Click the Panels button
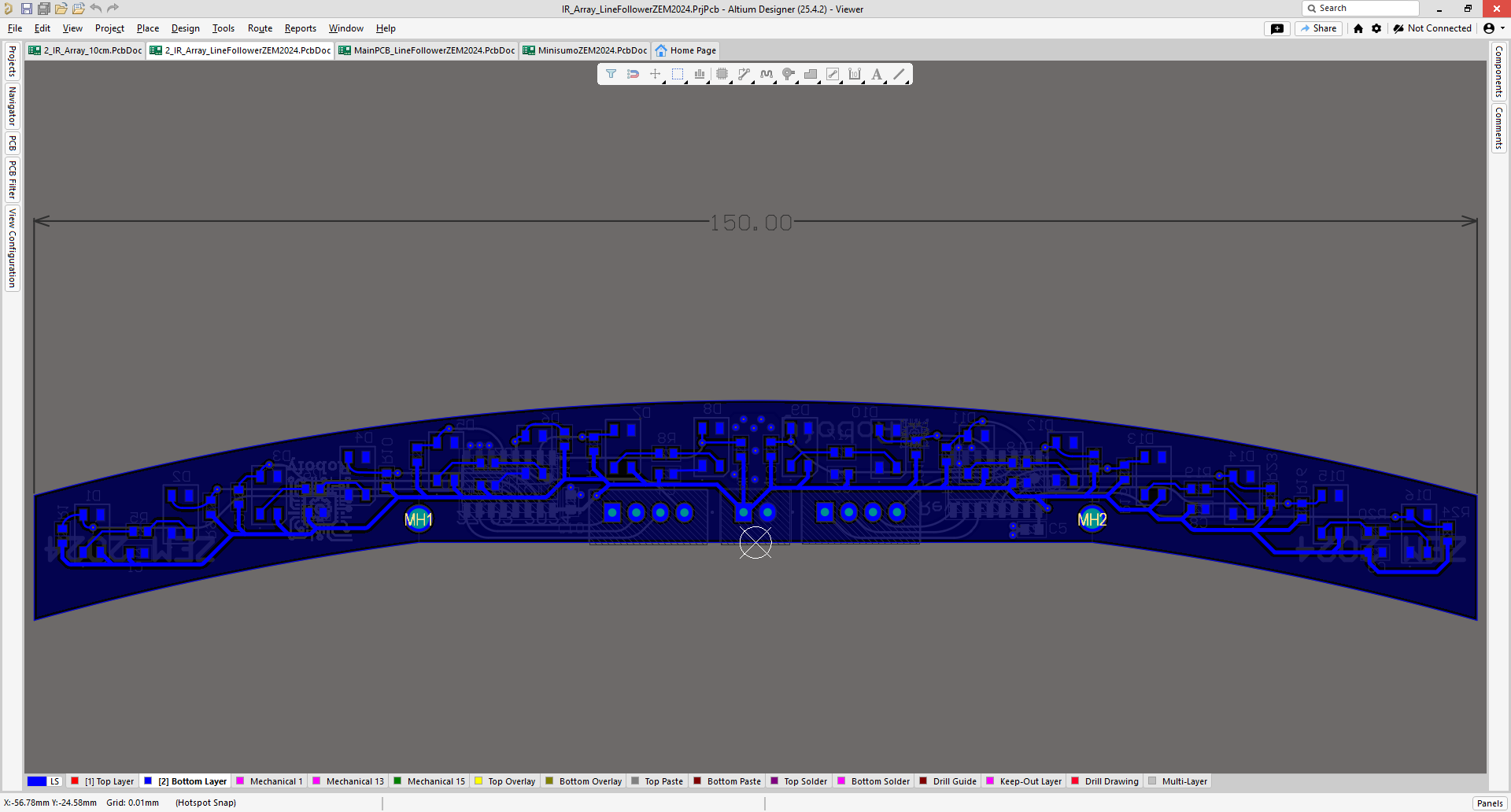The height and width of the screenshot is (812, 1511). (x=1490, y=803)
